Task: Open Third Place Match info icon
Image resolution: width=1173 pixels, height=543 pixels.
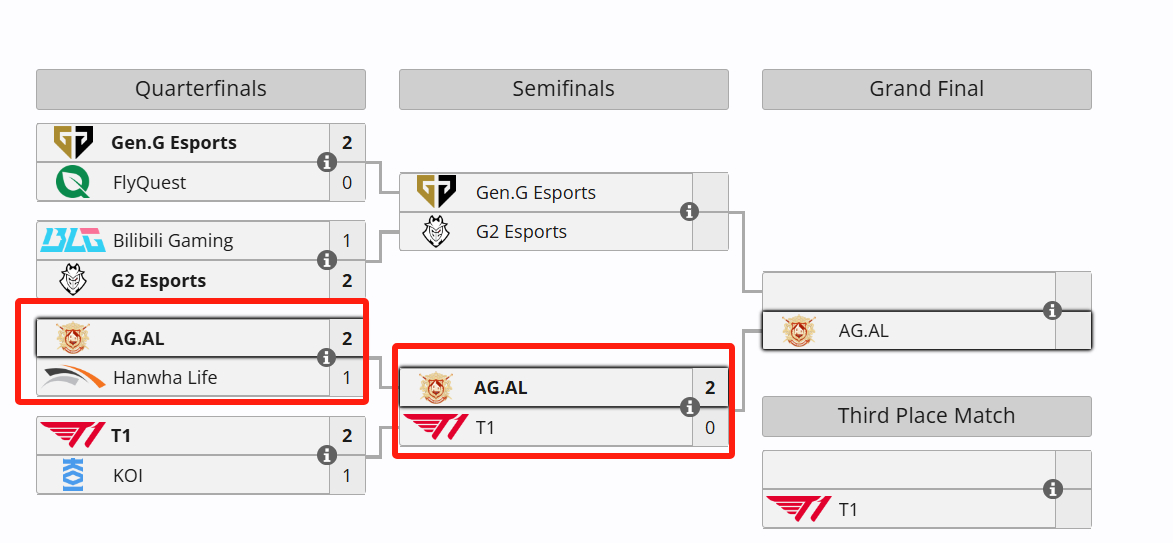Action: tap(1053, 489)
